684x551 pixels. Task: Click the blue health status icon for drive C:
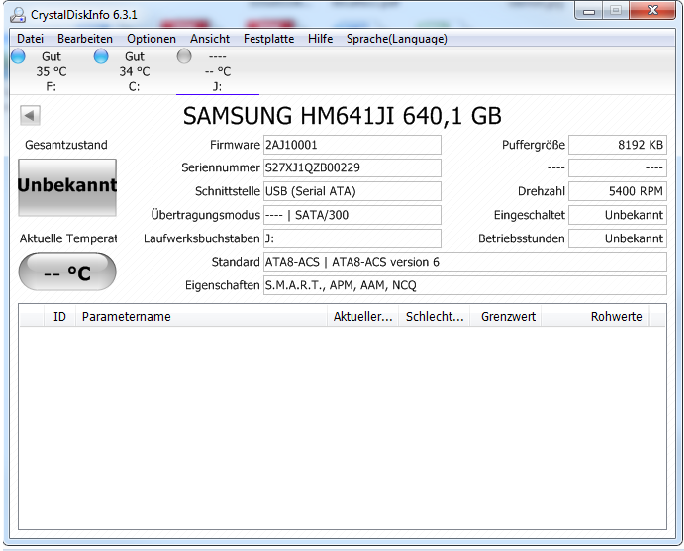pyautogui.click(x=101, y=56)
